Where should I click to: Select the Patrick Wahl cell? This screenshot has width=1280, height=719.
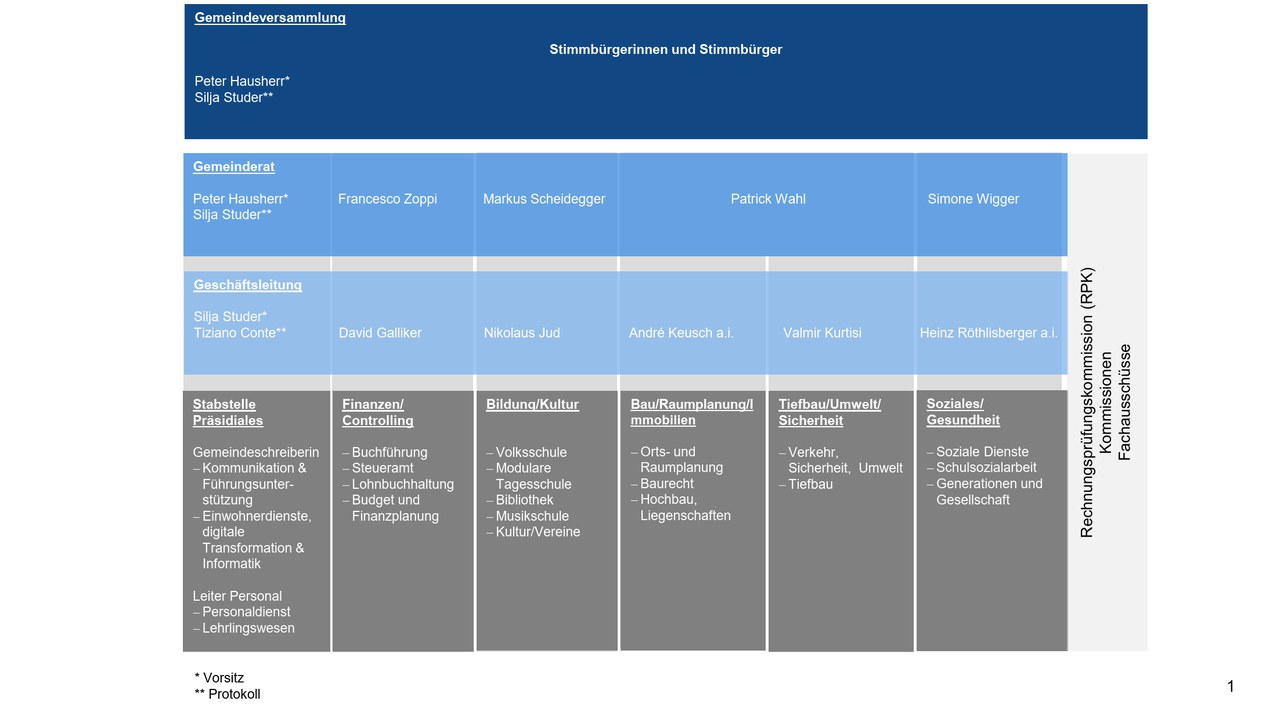(768, 199)
